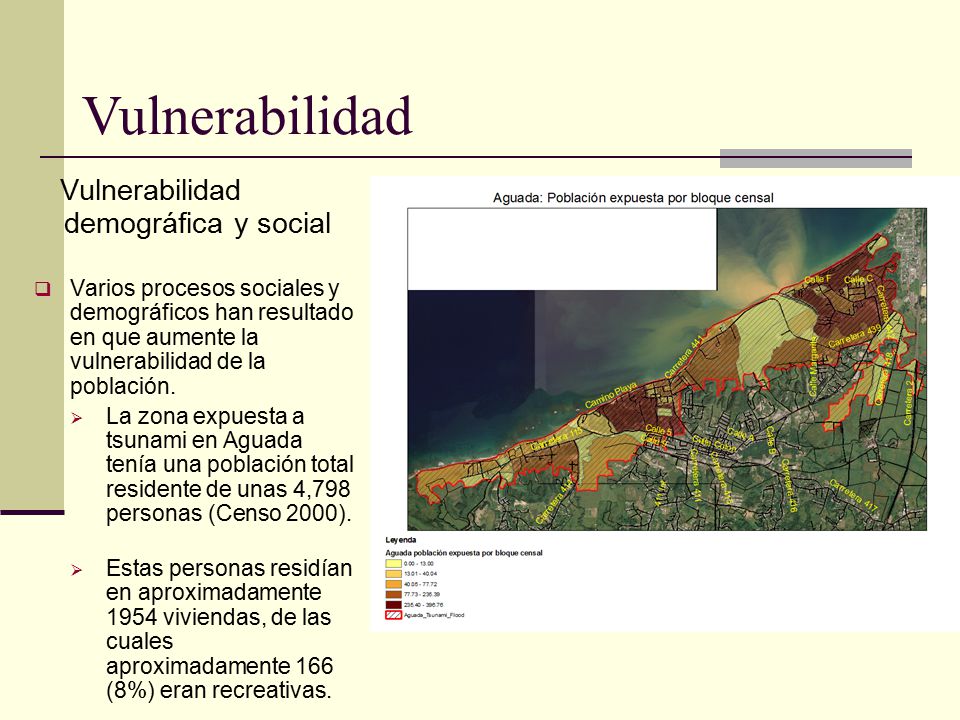Click the brown 77.73 - 236.39 legend swatch
960x720 pixels.
click(x=393, y=594)
